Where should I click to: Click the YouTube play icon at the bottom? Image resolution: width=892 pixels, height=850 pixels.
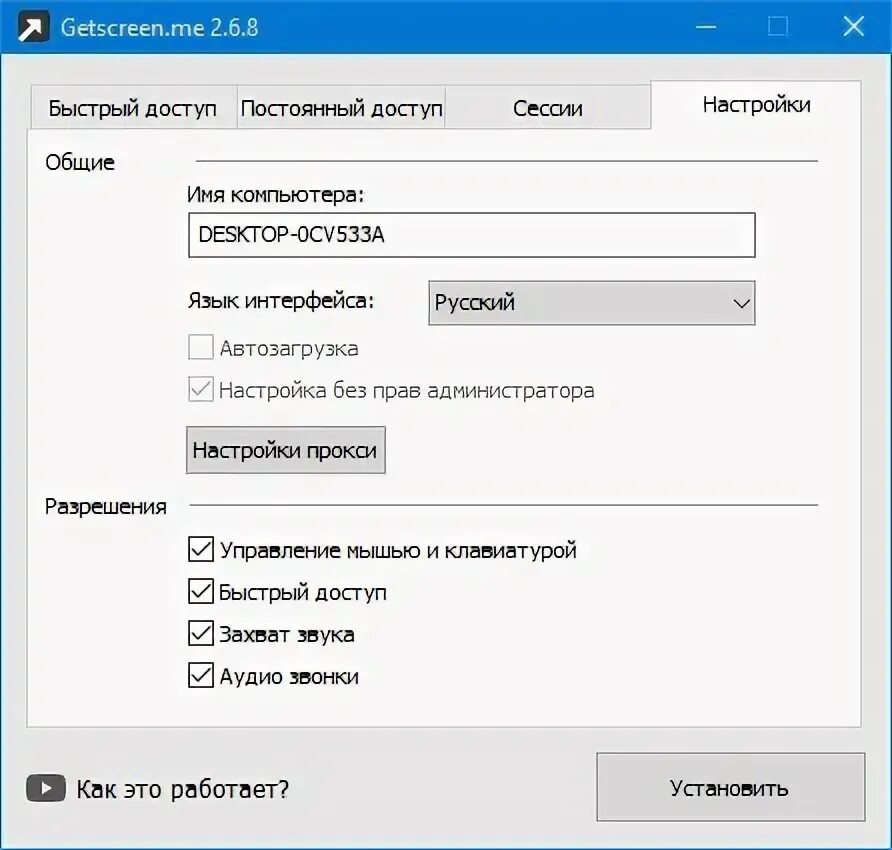coord(46,788)
